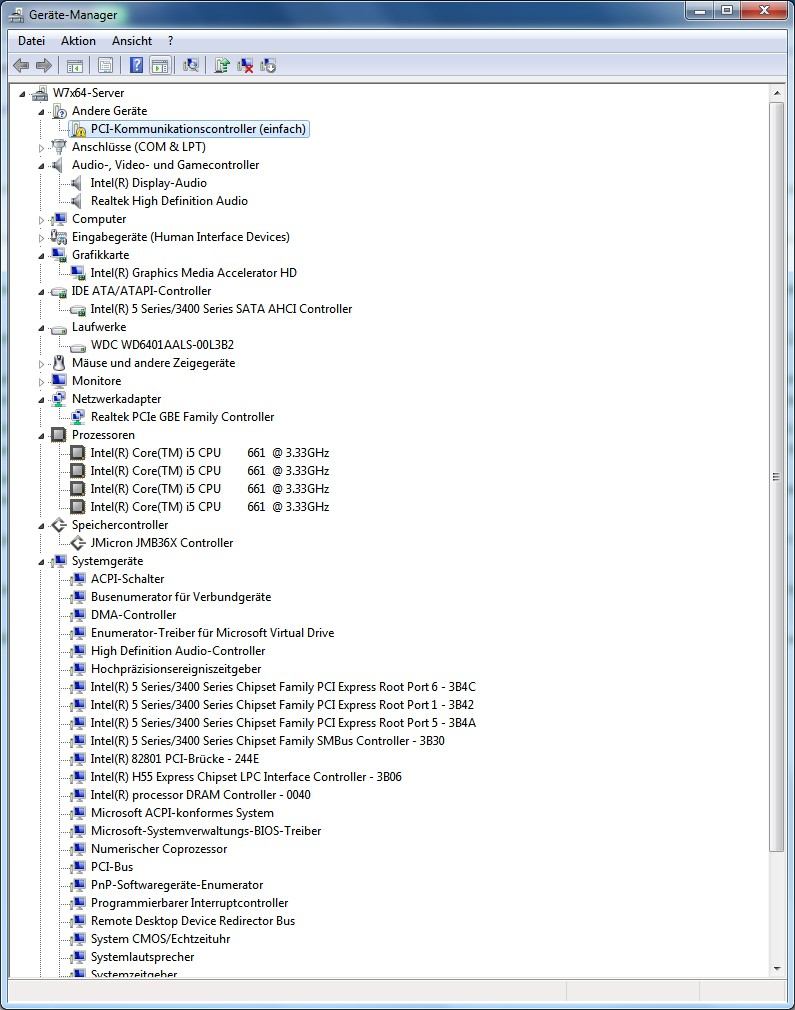Select WDC WD6401AALS-00L3B2 drive
Viewport: 795px width, 1010px height.
pos(162,345)
